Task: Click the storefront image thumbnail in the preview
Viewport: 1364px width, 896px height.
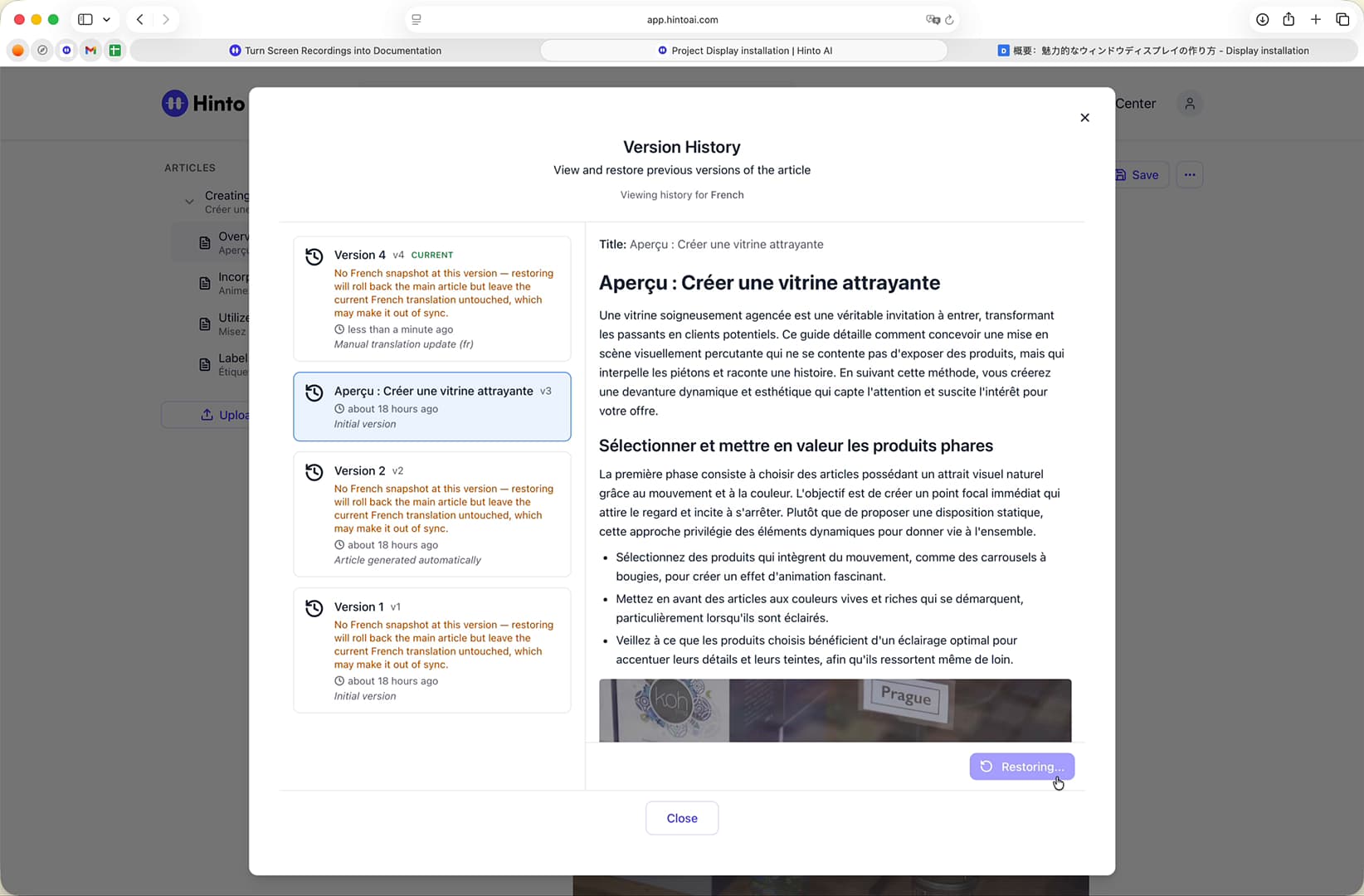Action: [835, 710]
